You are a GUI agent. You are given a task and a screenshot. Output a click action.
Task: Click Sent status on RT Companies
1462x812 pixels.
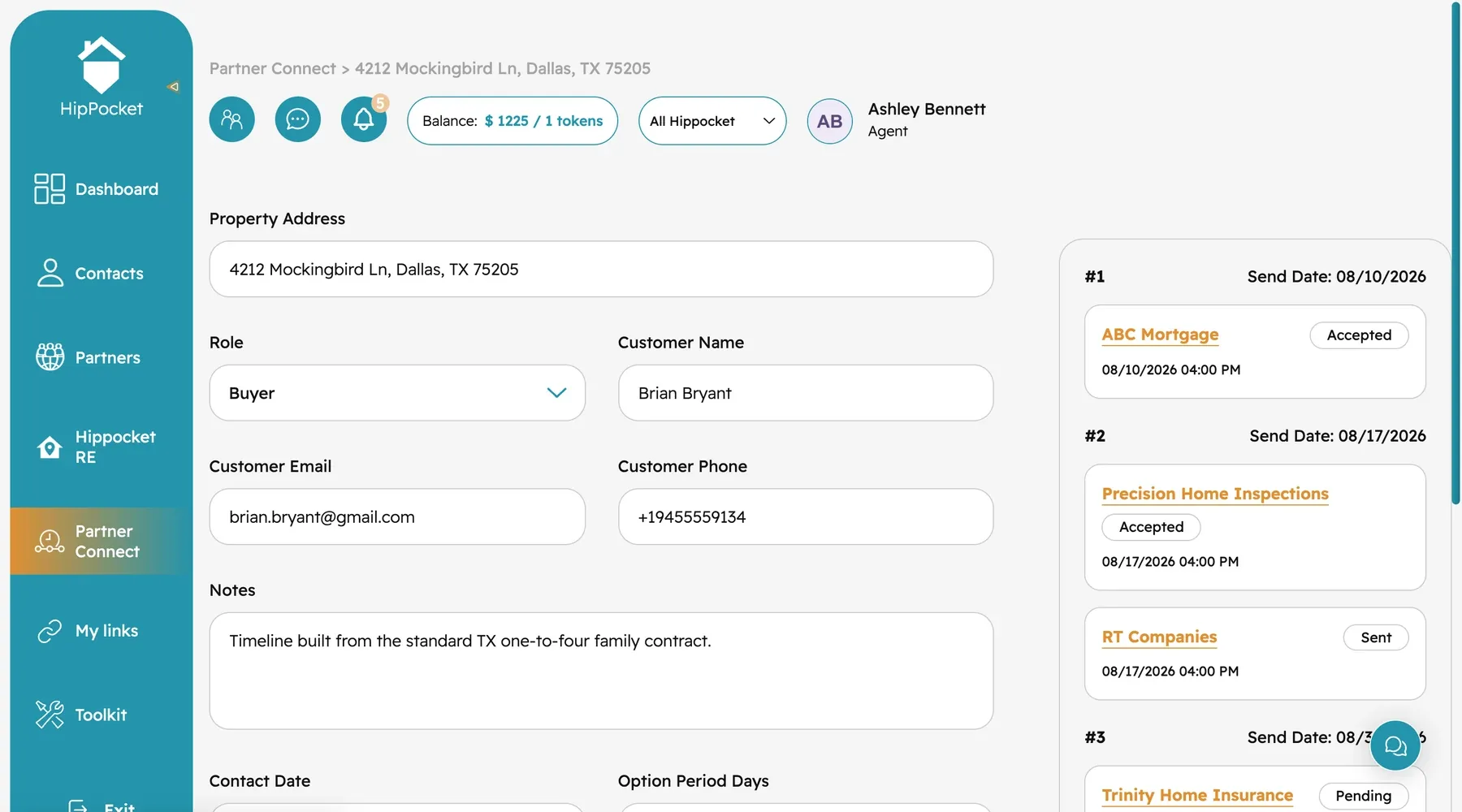(x=1376, y=637)
